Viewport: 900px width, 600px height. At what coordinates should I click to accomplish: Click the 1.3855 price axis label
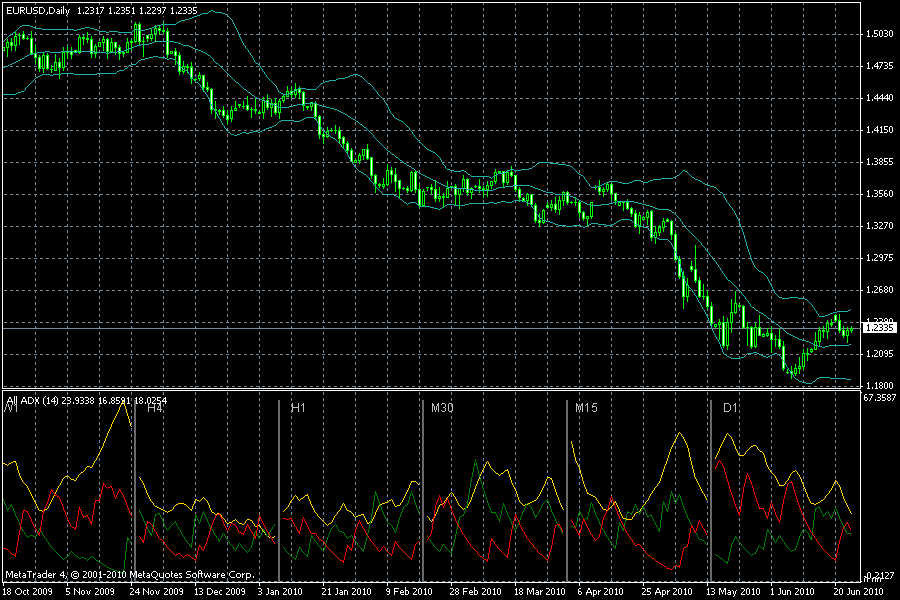click(x=880, y=162)
